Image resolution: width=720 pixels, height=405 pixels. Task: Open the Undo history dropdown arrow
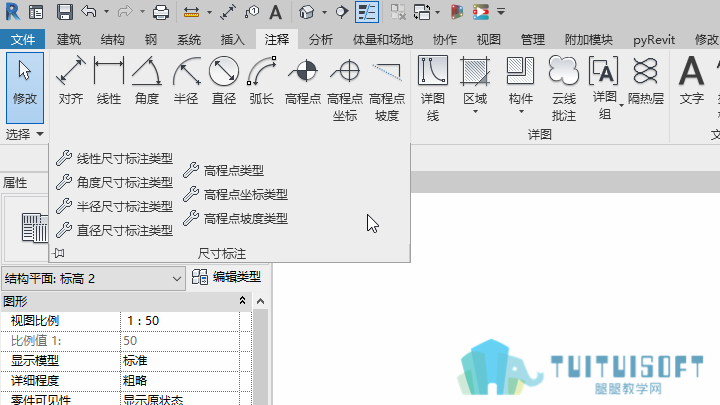pos(106,12)
